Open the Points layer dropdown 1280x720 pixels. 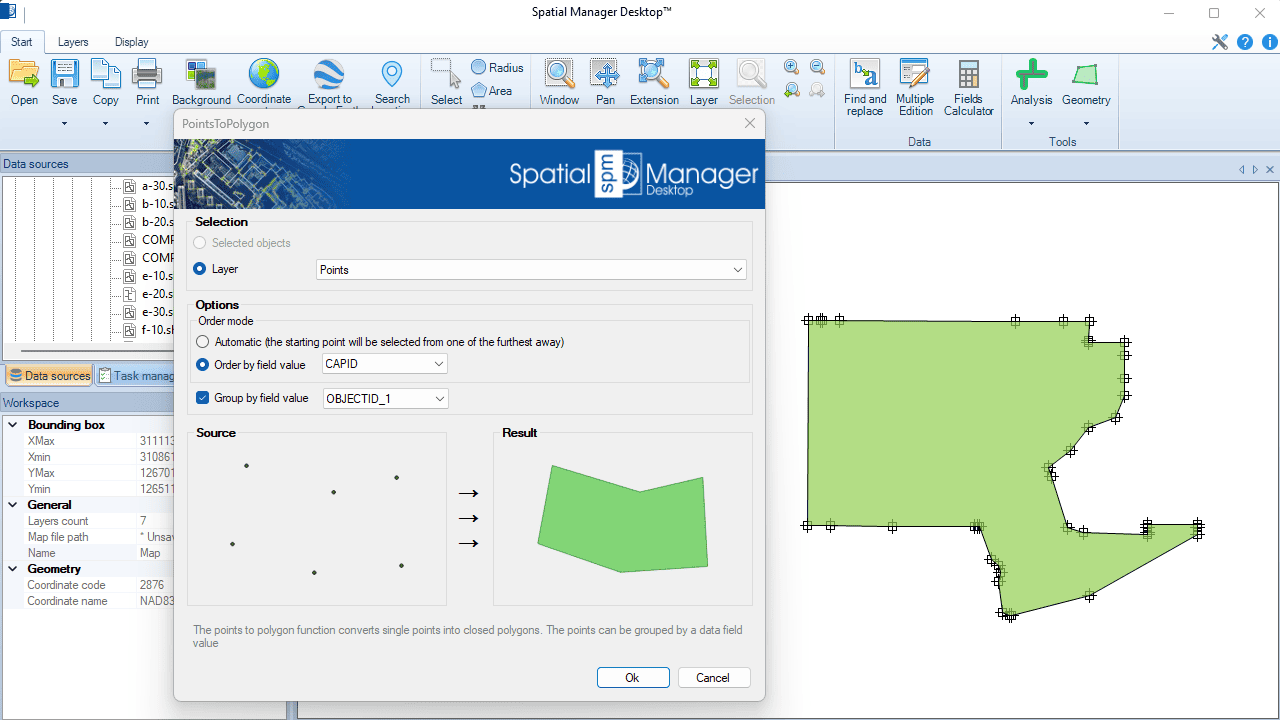pyautogui.click(x=531, y=270)
